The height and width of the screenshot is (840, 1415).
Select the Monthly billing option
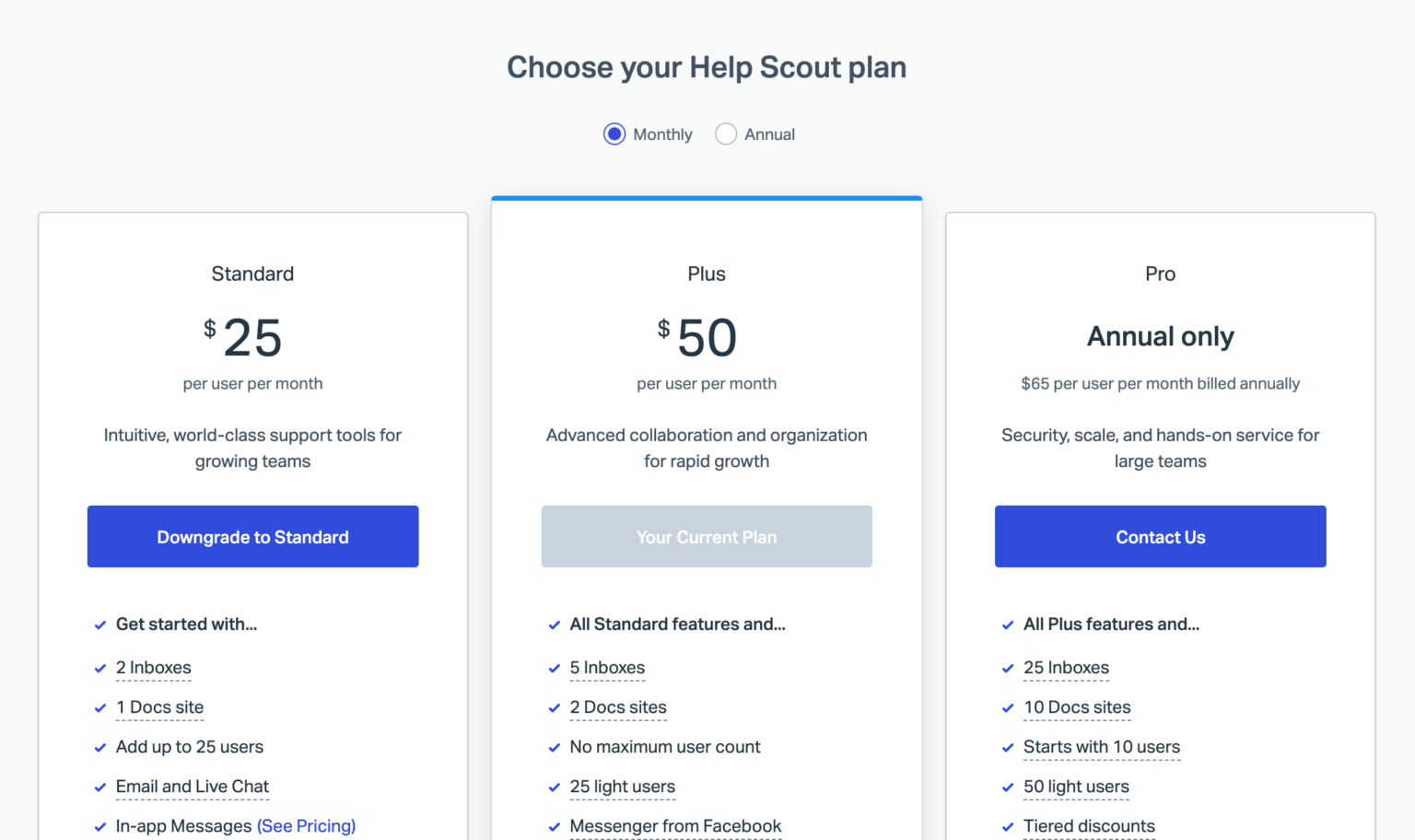(x=614, y=134)
